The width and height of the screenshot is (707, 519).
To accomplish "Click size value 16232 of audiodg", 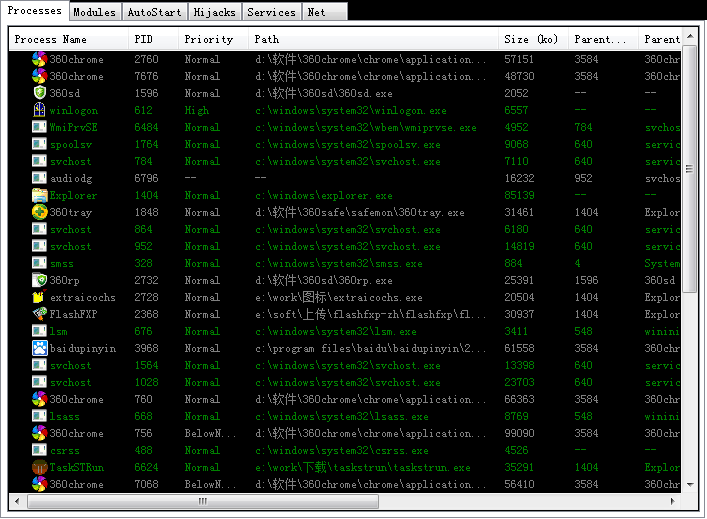I will pyautogui.click(x=519, y=178).
